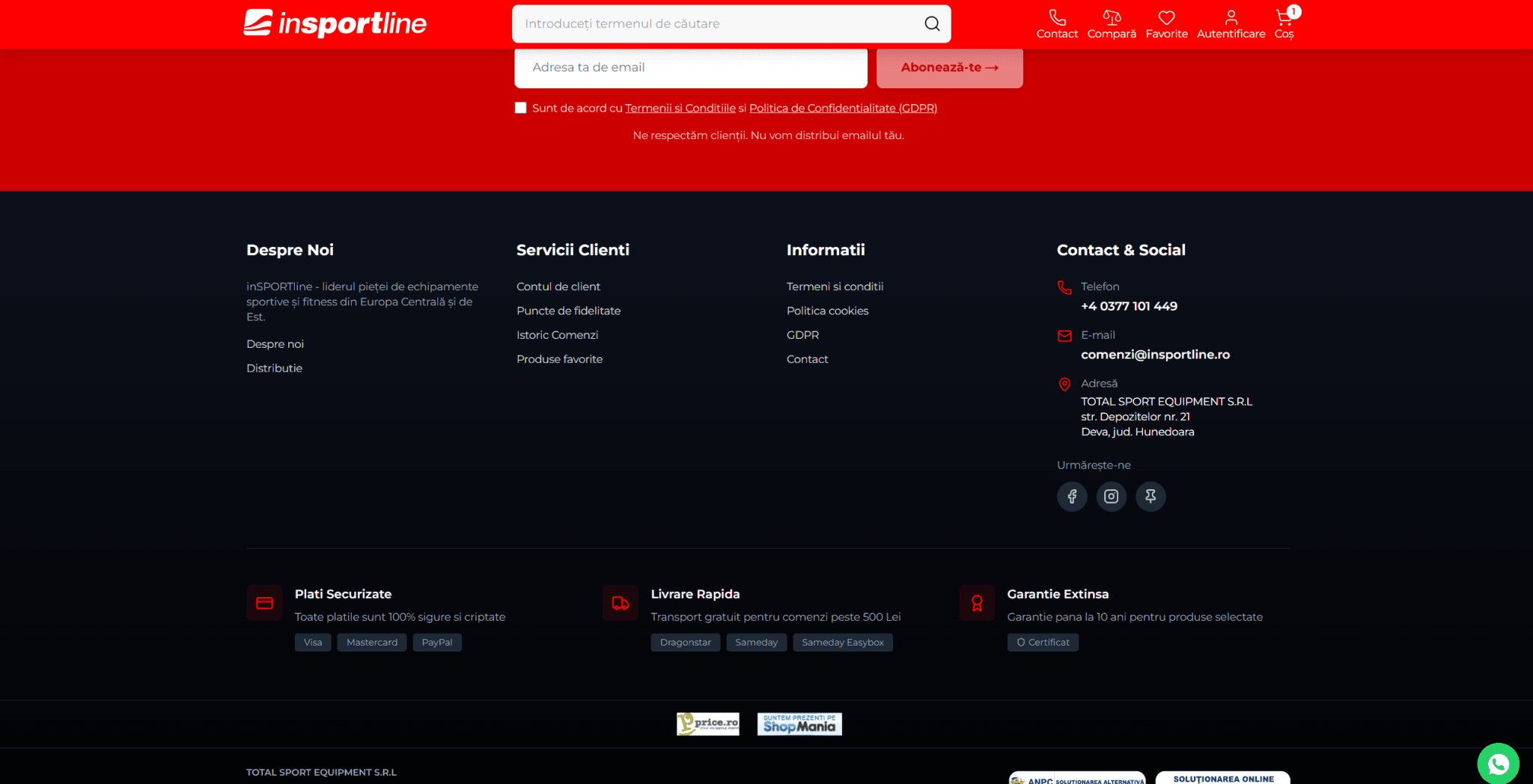Open the Facebook social icon

coord(1072,496)
